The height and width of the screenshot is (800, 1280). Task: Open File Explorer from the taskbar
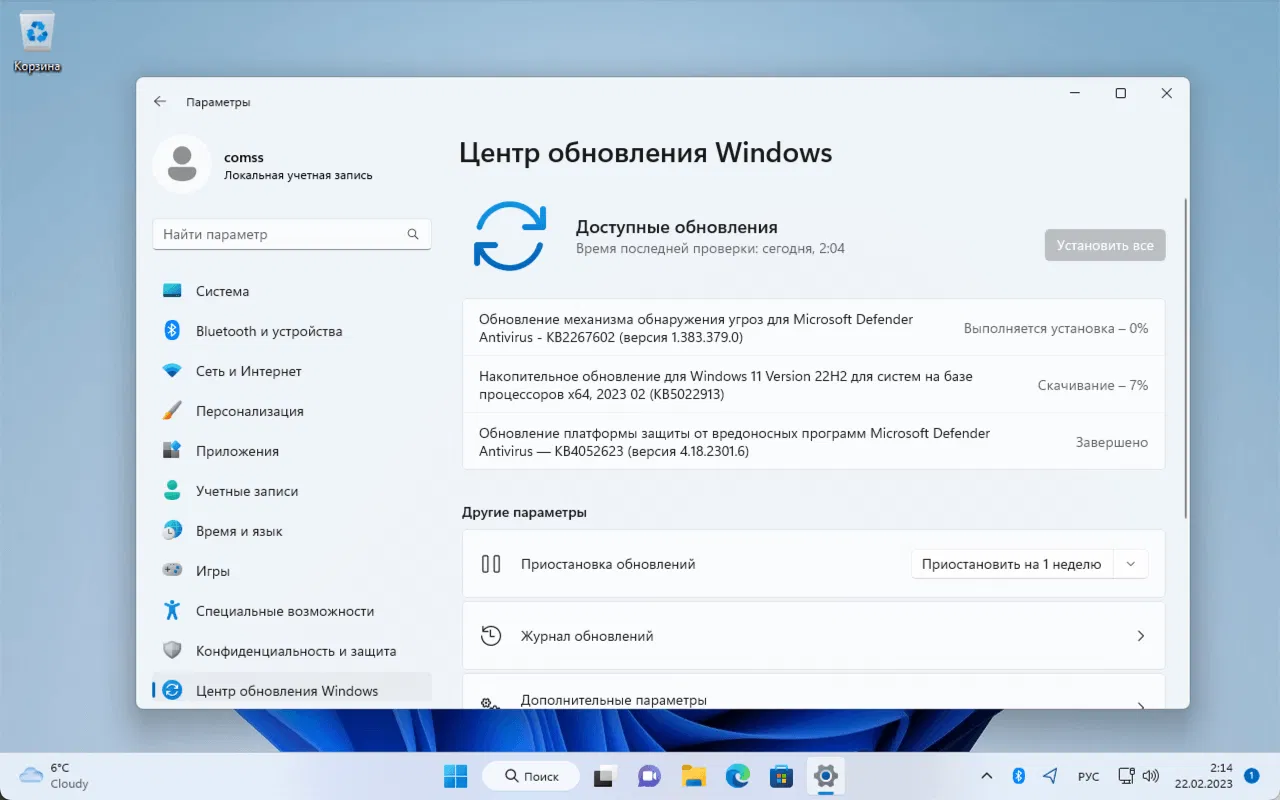click(694, 776)
